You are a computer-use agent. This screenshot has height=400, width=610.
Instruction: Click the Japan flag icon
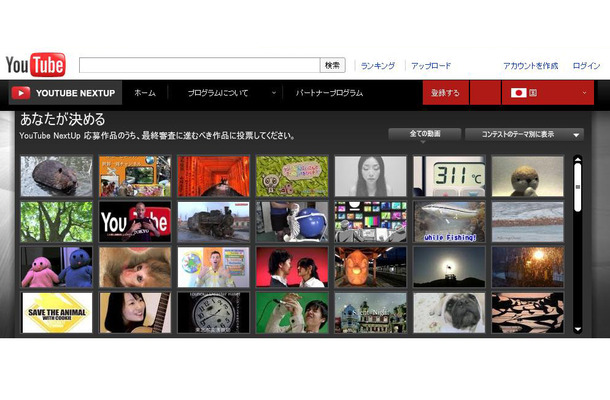[518, 93]
